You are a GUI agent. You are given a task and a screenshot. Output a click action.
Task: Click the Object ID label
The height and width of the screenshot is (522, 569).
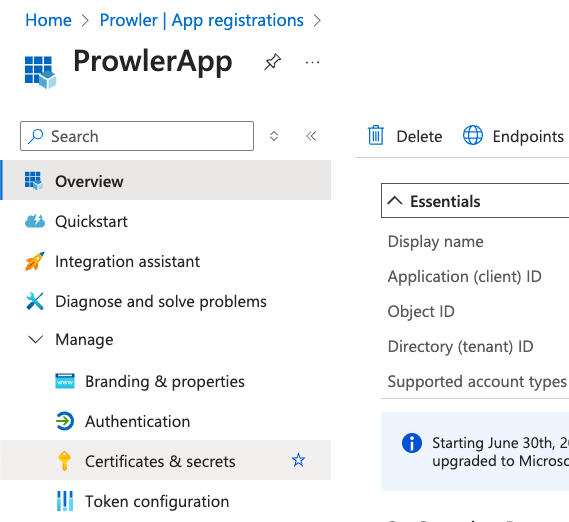(x=421, y=311)
